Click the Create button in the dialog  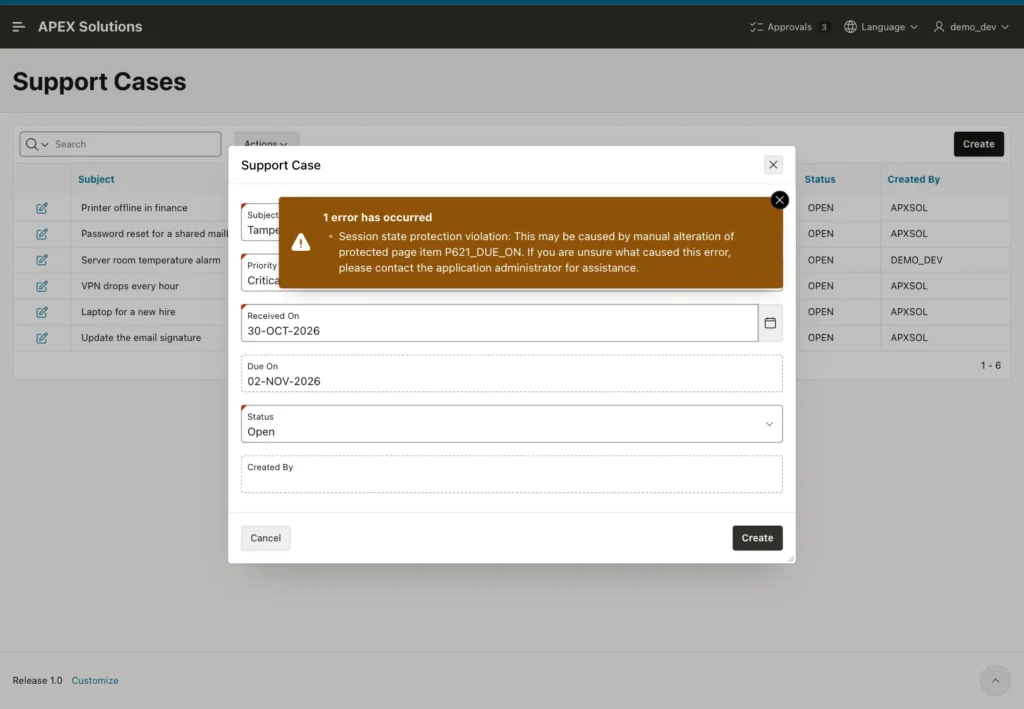click(757, 538)
